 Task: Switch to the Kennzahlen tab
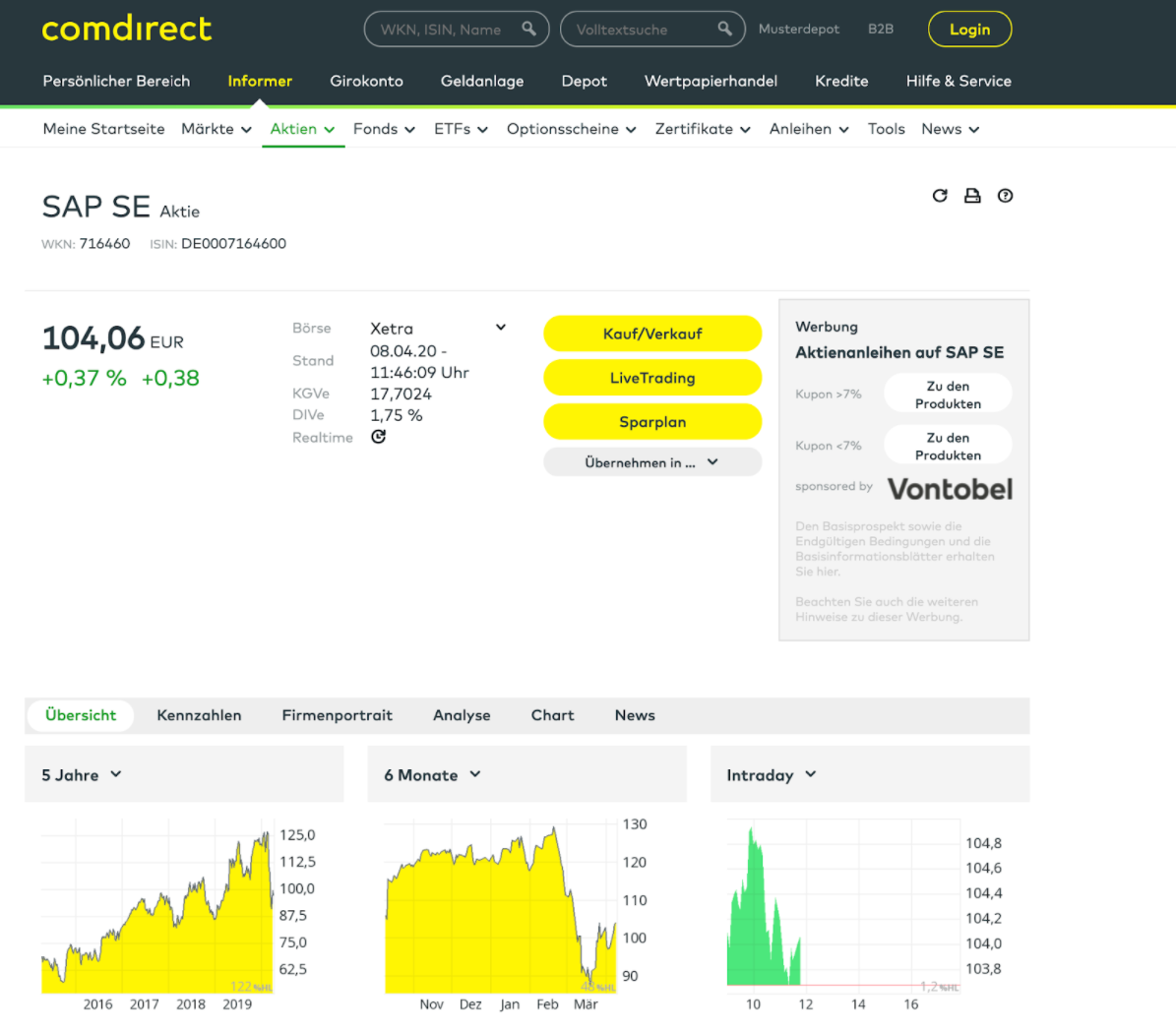(x=199, y=715)
